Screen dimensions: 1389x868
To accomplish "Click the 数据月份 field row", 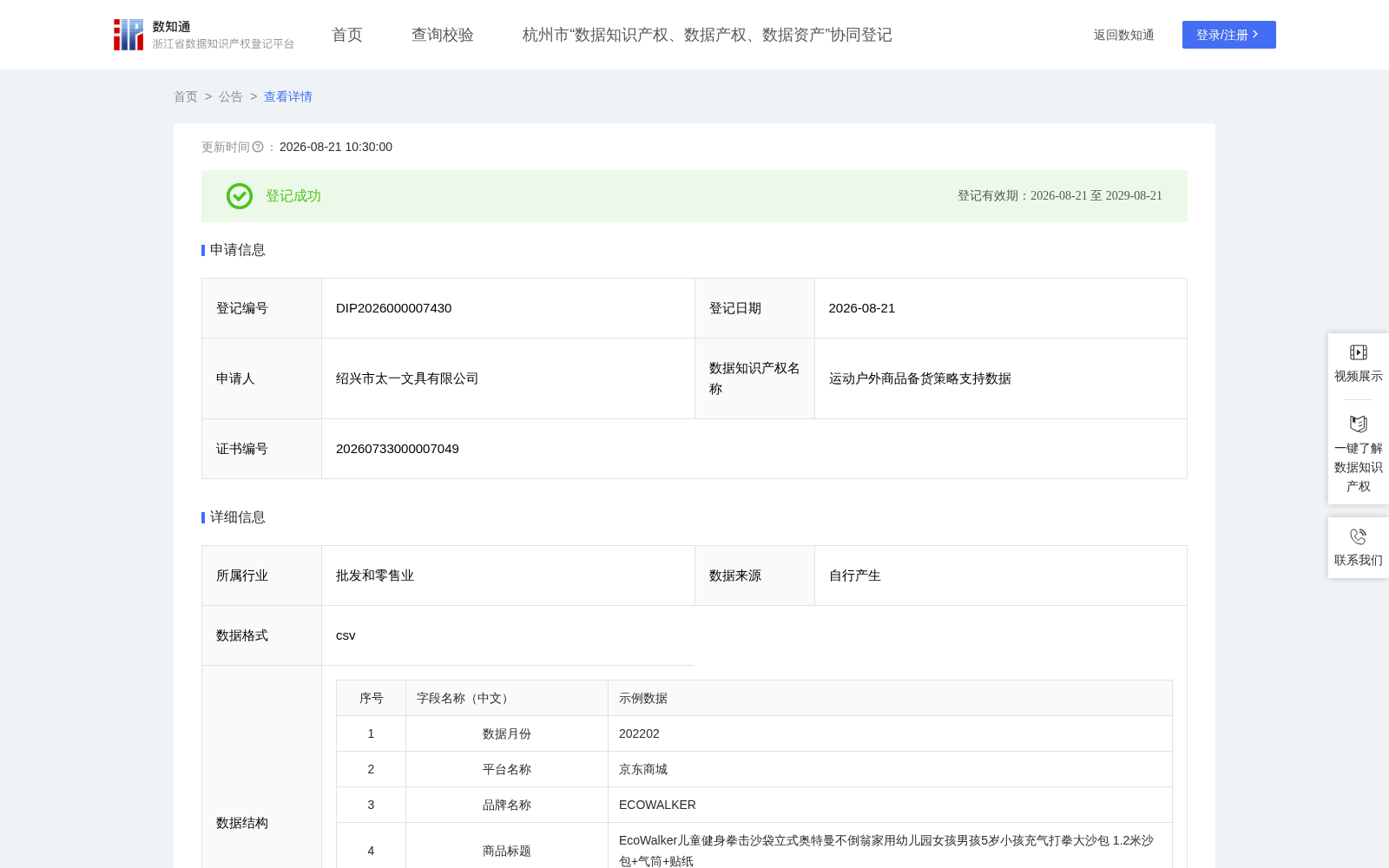I will point(754,733).
